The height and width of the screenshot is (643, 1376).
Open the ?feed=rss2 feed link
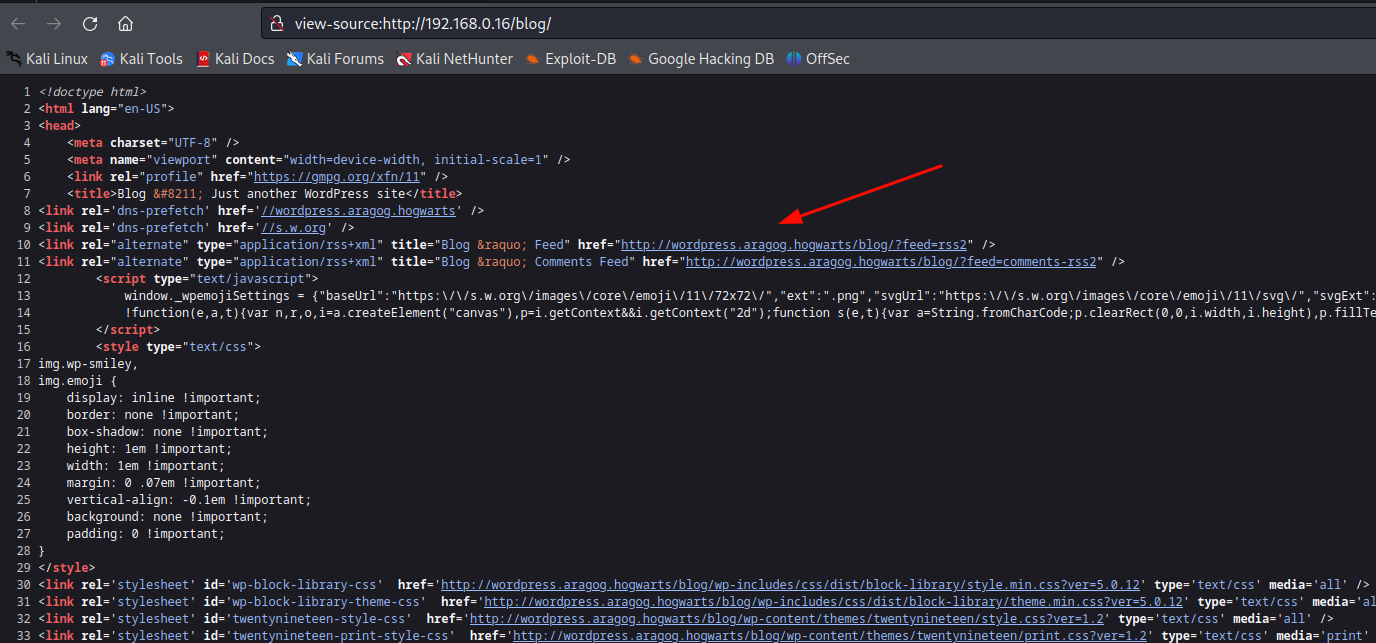[x=794, y=244]
